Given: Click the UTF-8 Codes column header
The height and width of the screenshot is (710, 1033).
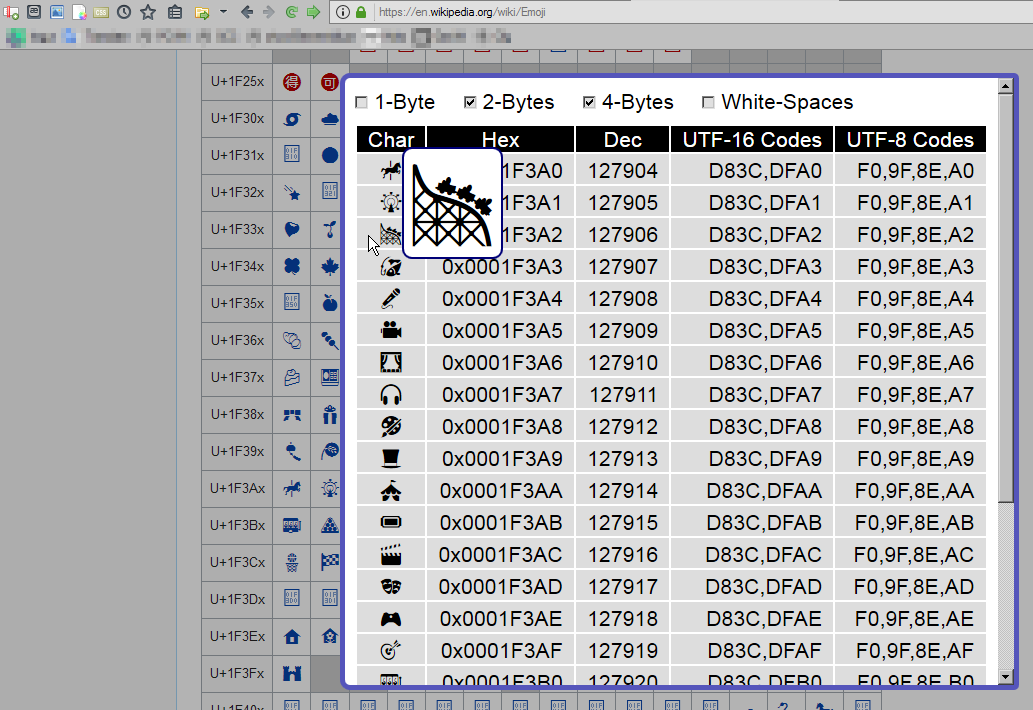Looking at the screenshot, I should (910, 140).
